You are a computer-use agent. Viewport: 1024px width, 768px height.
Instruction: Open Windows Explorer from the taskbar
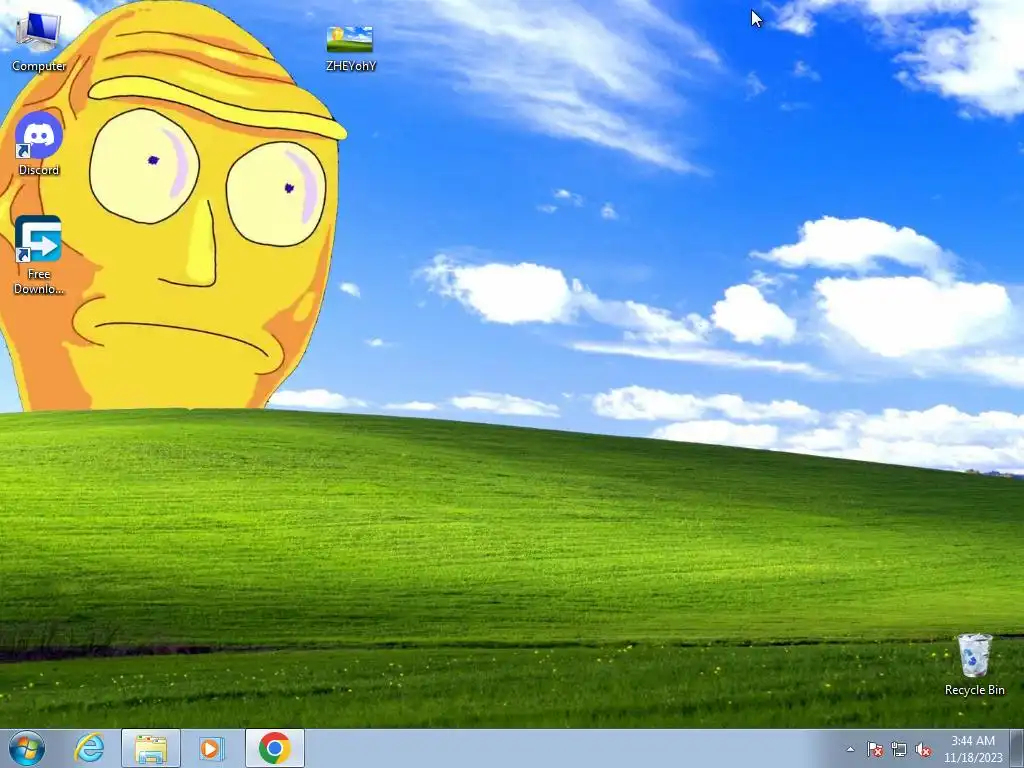[x=151, y=748]
